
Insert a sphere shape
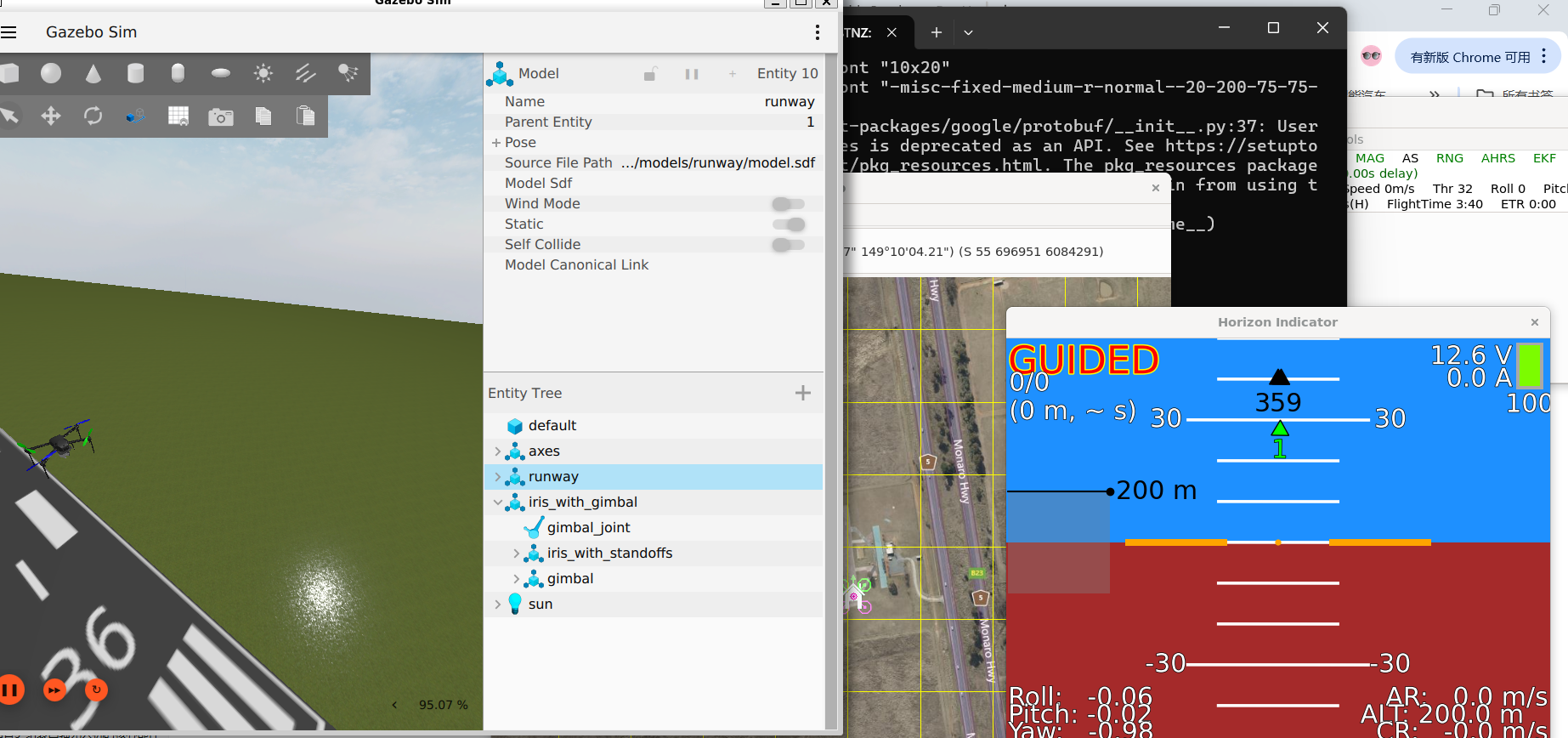click(x=51, y=74)
